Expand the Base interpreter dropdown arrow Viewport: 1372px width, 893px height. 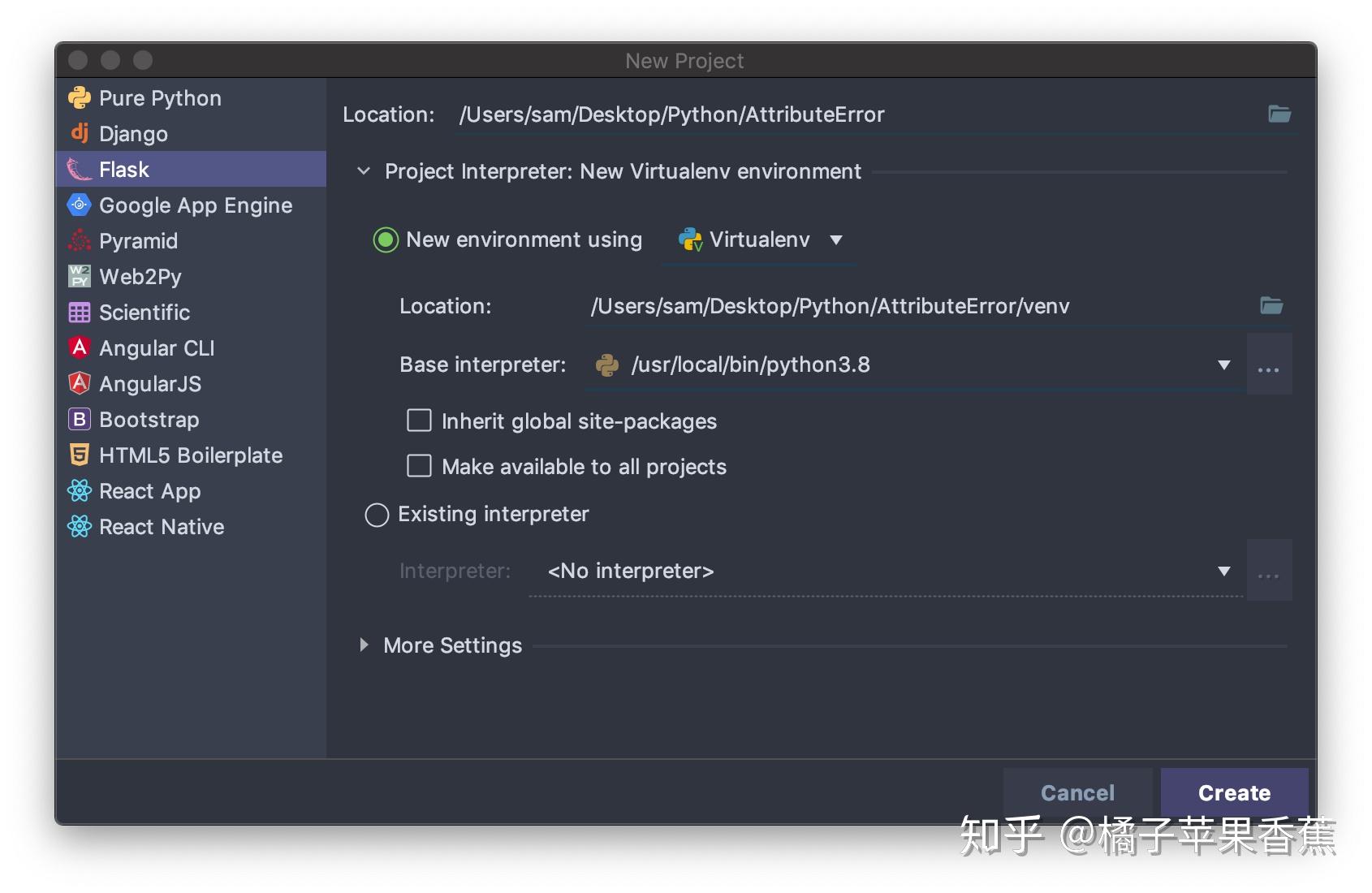click(x=1223, y=365)
